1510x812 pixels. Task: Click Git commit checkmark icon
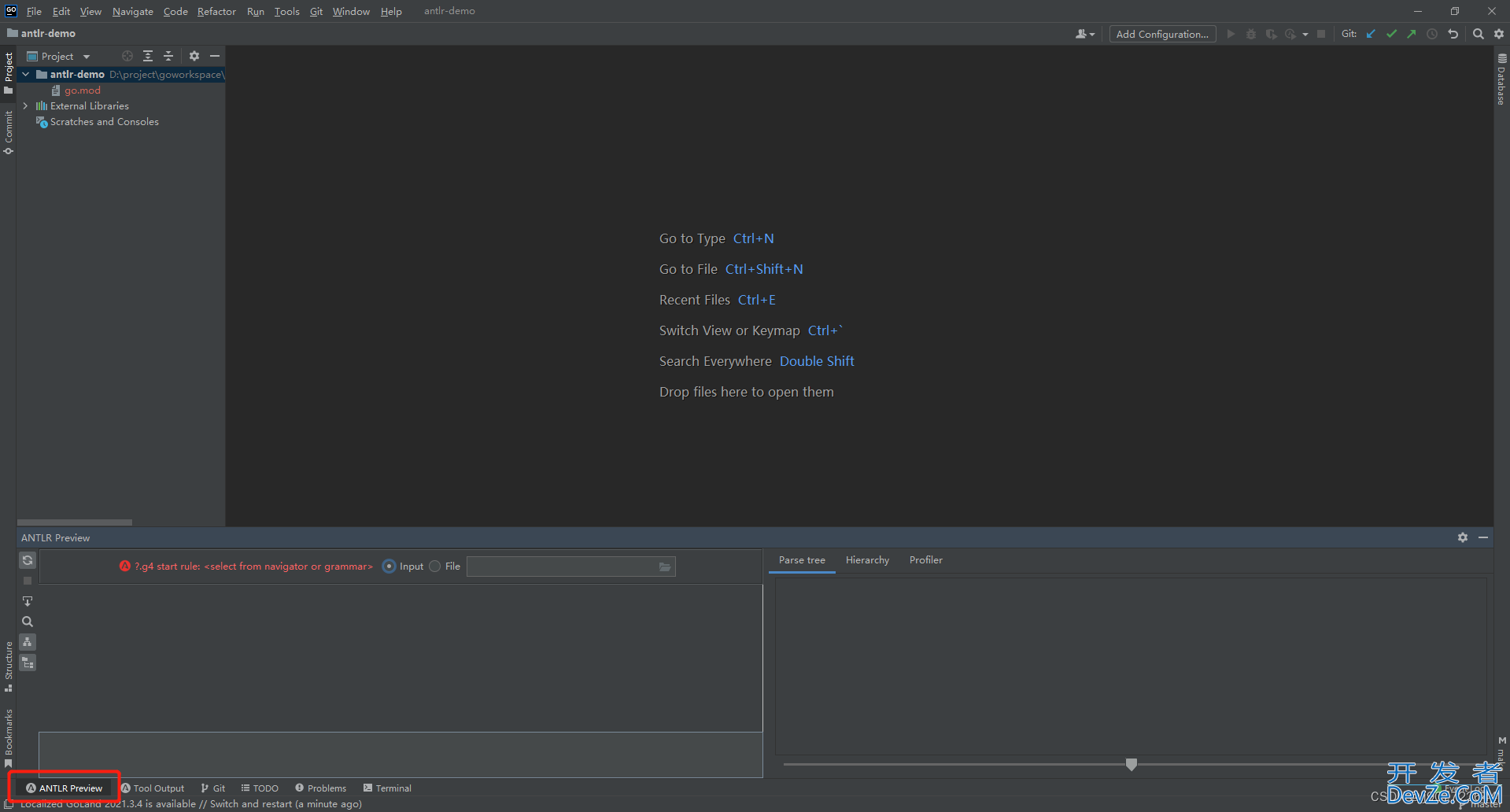click(x=1391, y=34)
